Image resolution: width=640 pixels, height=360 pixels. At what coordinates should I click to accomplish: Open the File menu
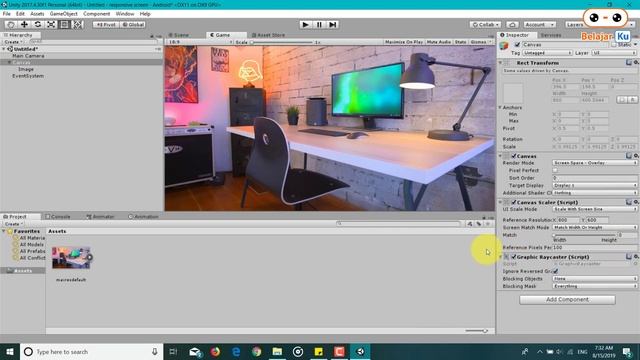[x=7, y=14]
